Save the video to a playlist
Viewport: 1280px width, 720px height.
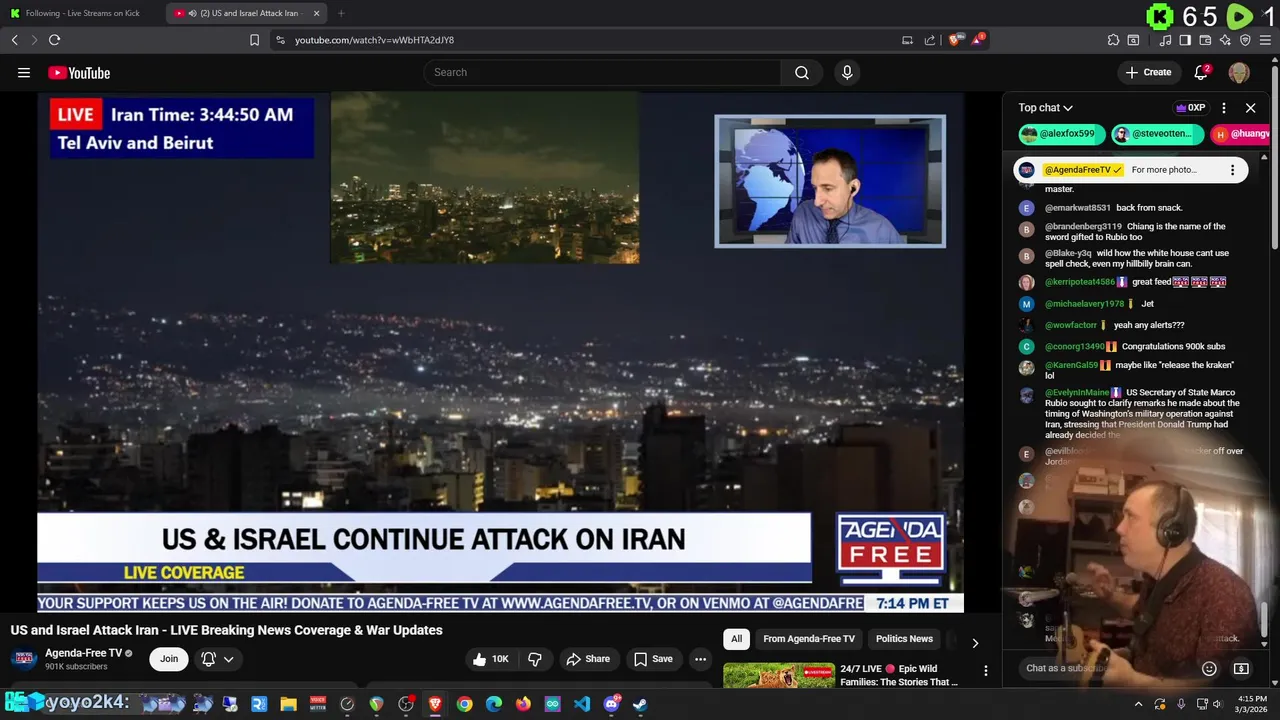pos(653,659)
